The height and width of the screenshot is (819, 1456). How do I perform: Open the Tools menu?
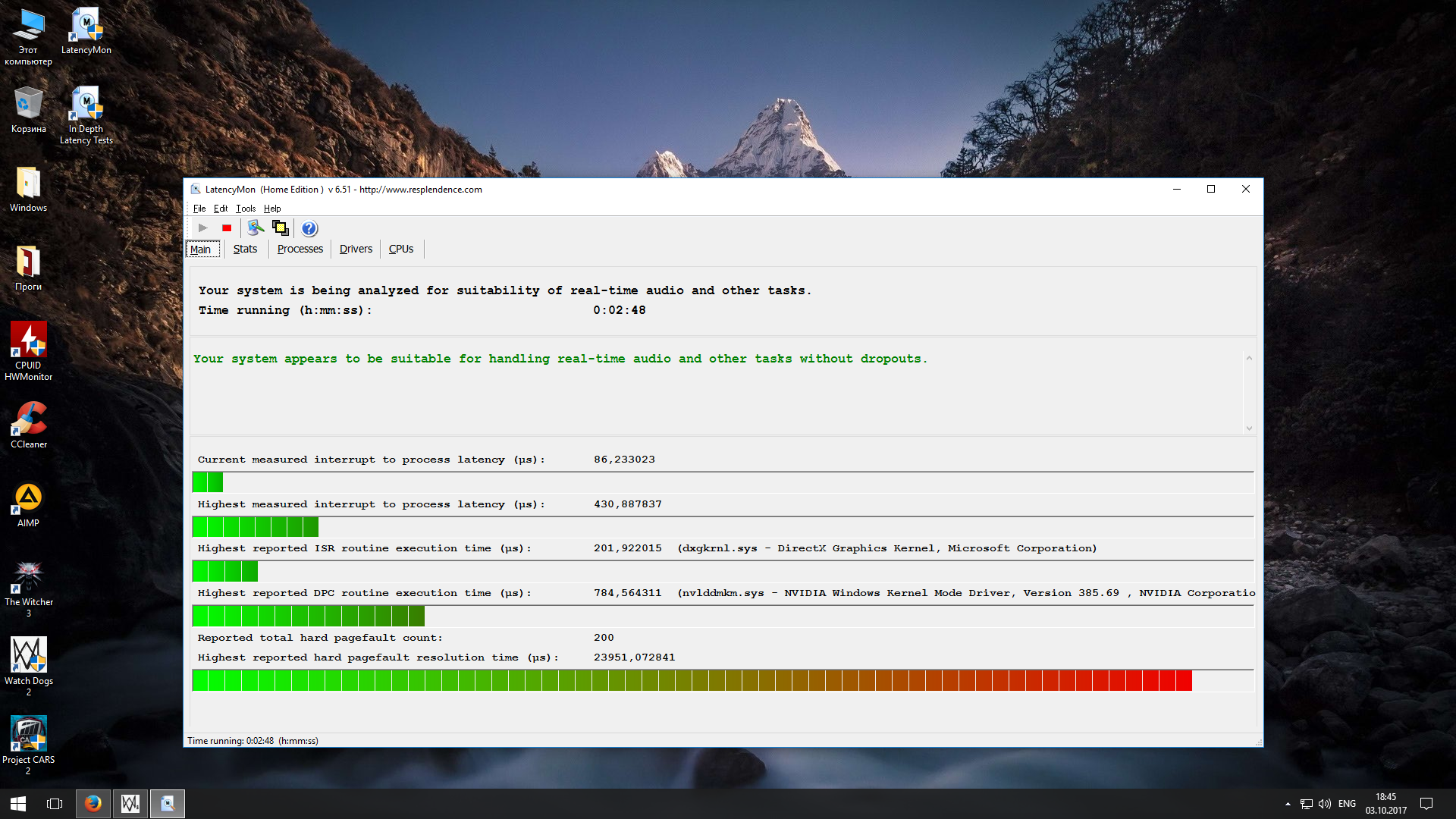pyautogui.click(x=245, y=209)
